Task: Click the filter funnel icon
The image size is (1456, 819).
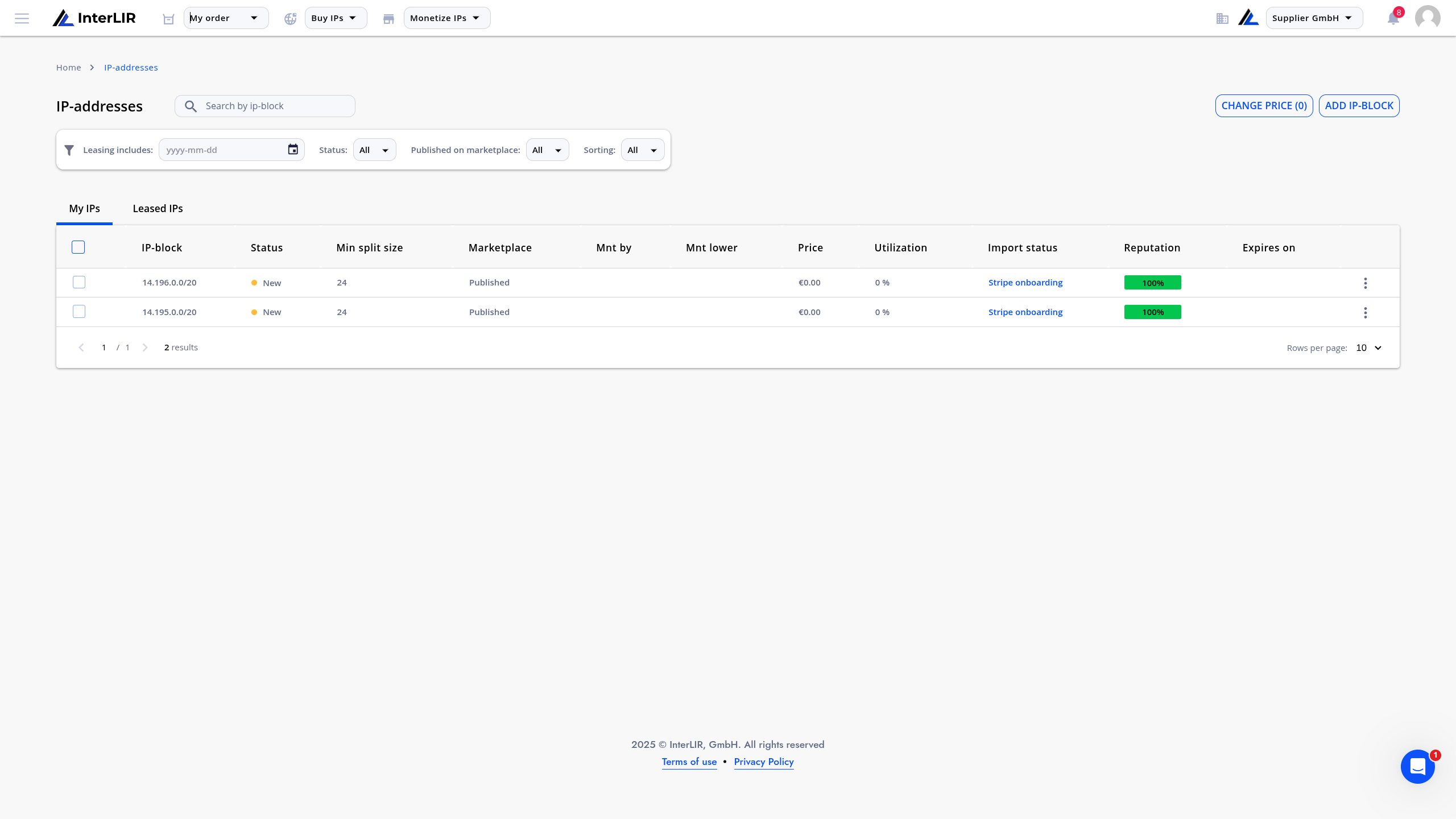Action: 69,150
